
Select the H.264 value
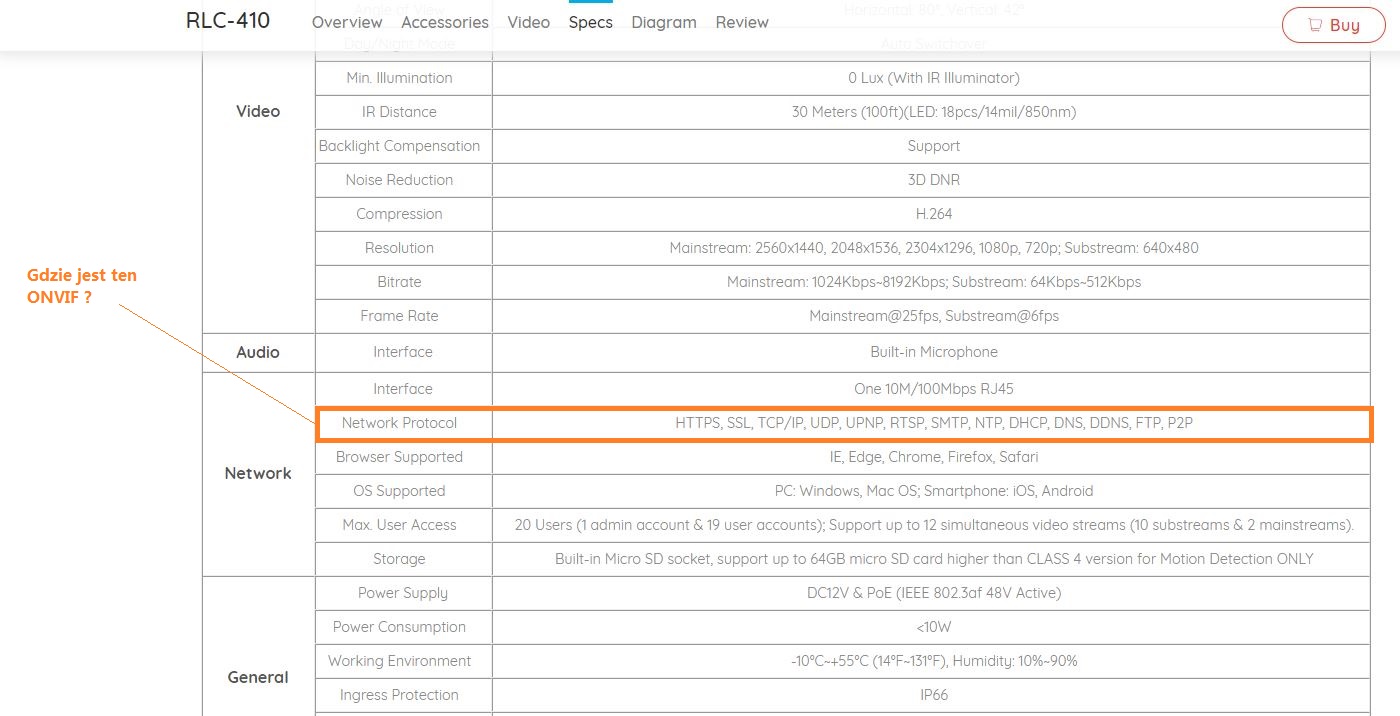[934, 214]
